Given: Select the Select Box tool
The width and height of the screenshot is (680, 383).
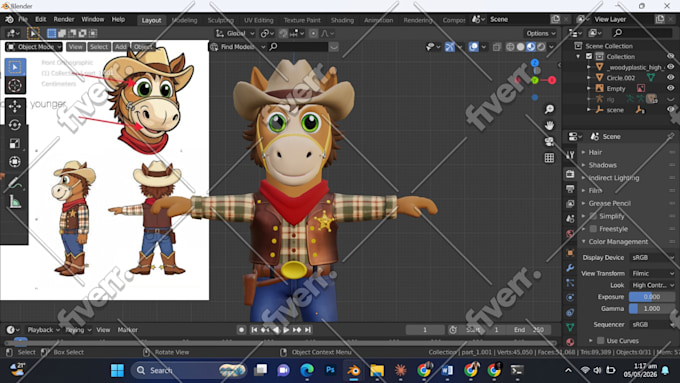Looking at the screenshot, I should click(x=15, y=67).
